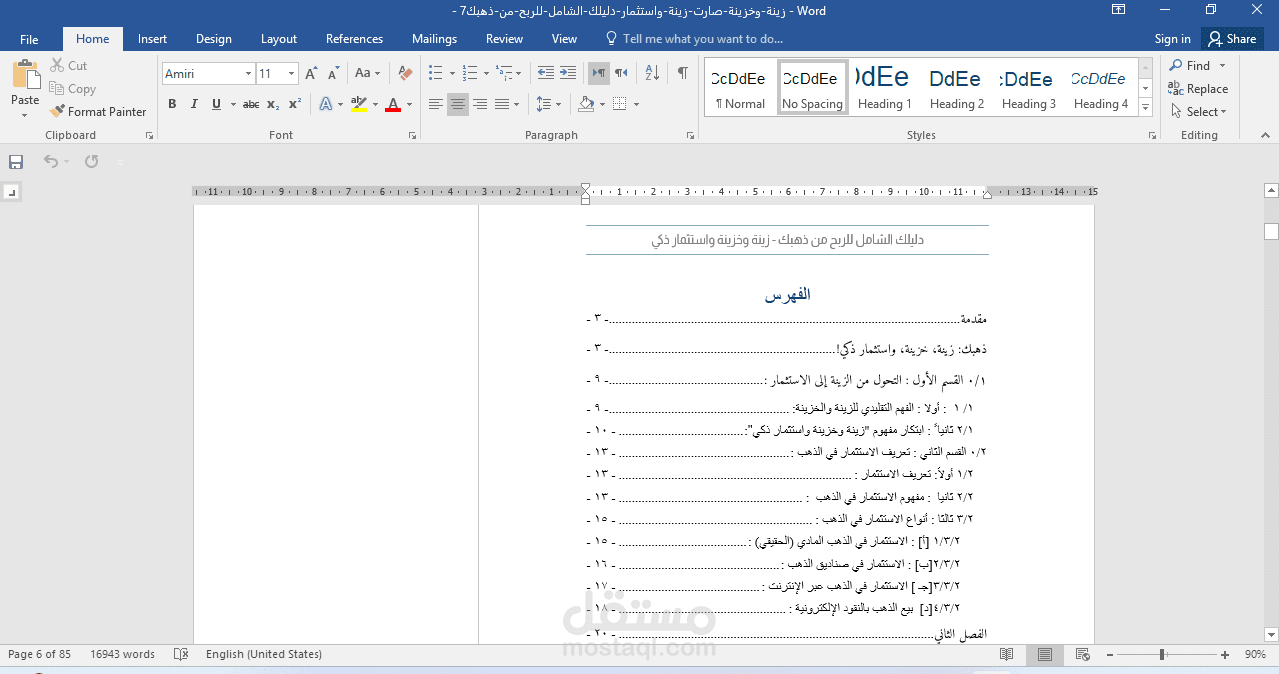
Task: Open the Layout tab
Action: pyautogui.click(x=279, y=39)
